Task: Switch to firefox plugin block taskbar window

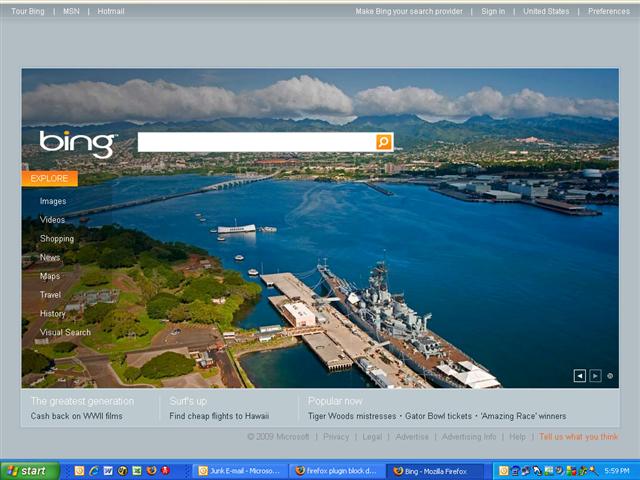Action: coord(337,471)
